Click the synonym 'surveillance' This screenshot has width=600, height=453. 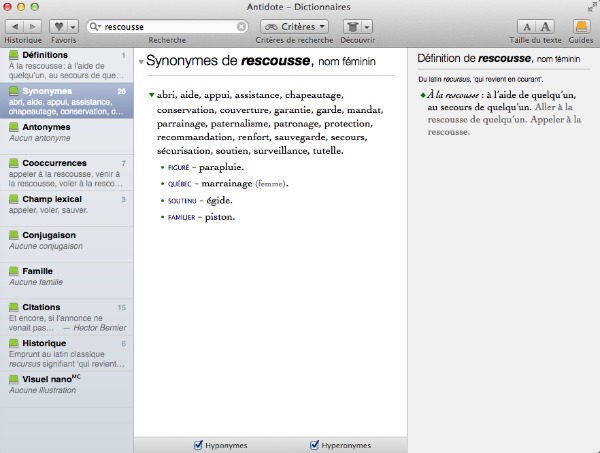[x=280, y=150]
